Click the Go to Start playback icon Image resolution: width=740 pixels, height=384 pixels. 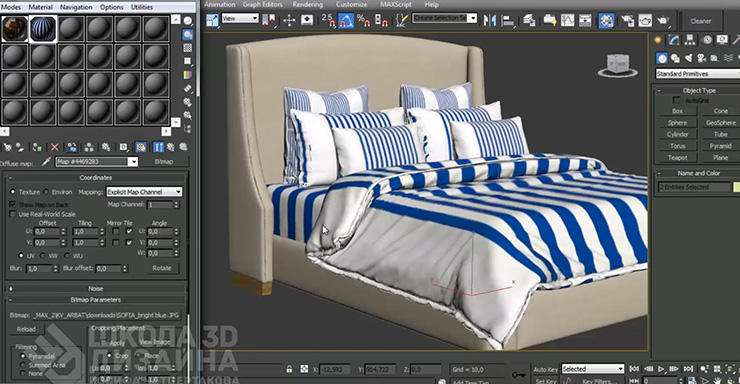click(634, 369)
